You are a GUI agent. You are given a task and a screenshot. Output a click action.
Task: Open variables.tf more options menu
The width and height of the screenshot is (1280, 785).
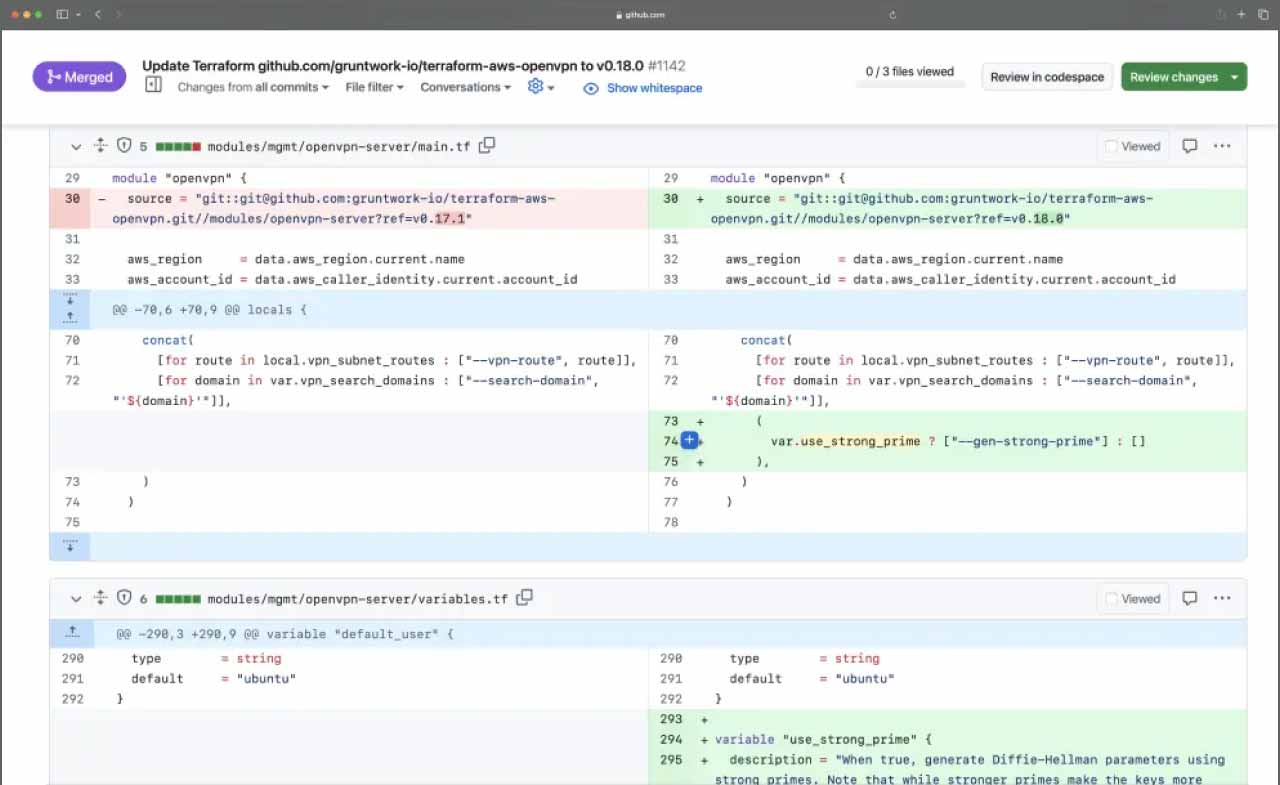(1222, 599)
